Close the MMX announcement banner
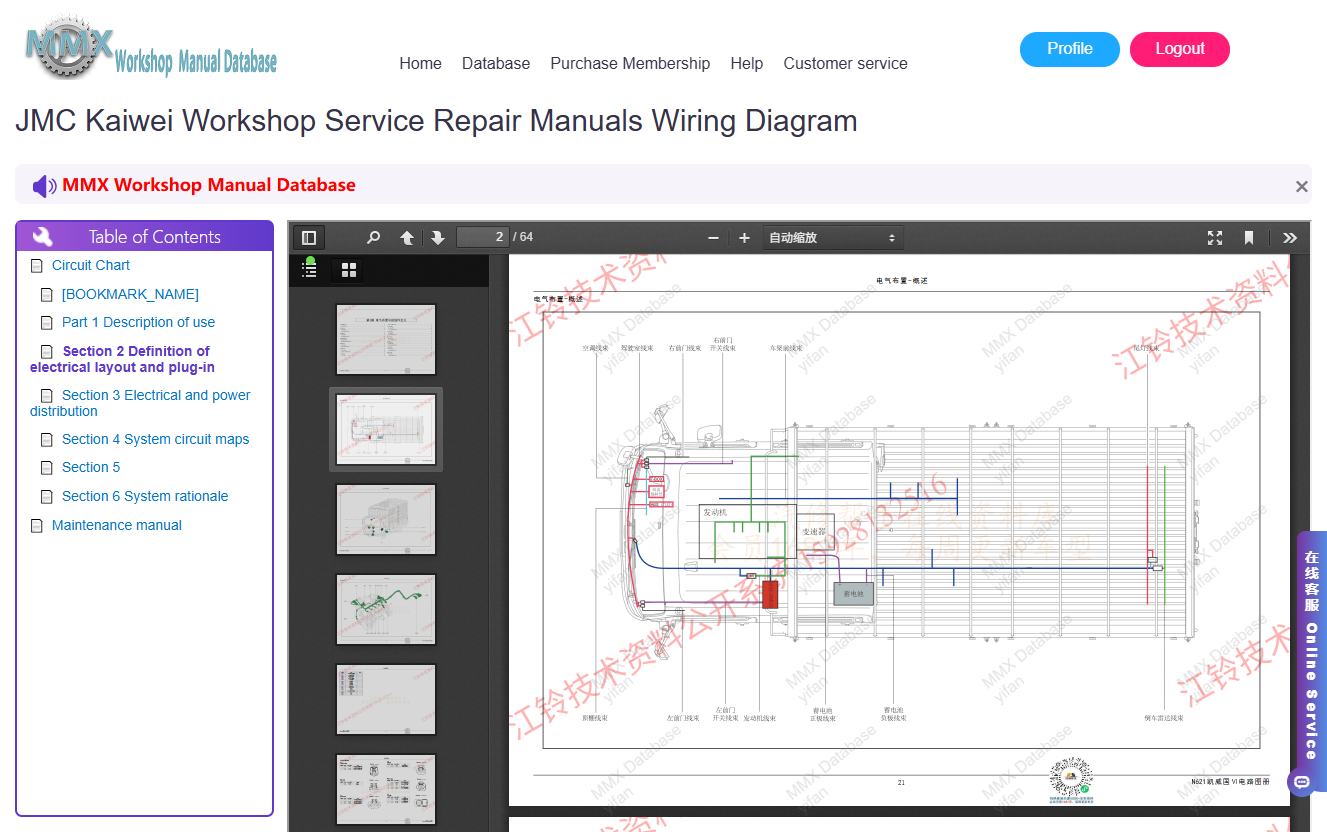This screenshot has width=1327, height=832. click(x=1301, y=186)
